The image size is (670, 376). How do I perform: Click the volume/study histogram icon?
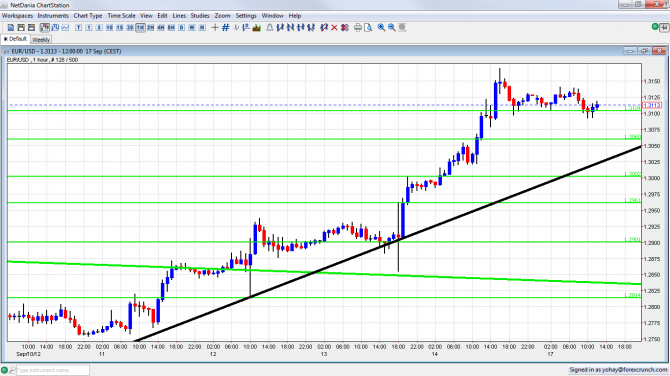(257, 27)
